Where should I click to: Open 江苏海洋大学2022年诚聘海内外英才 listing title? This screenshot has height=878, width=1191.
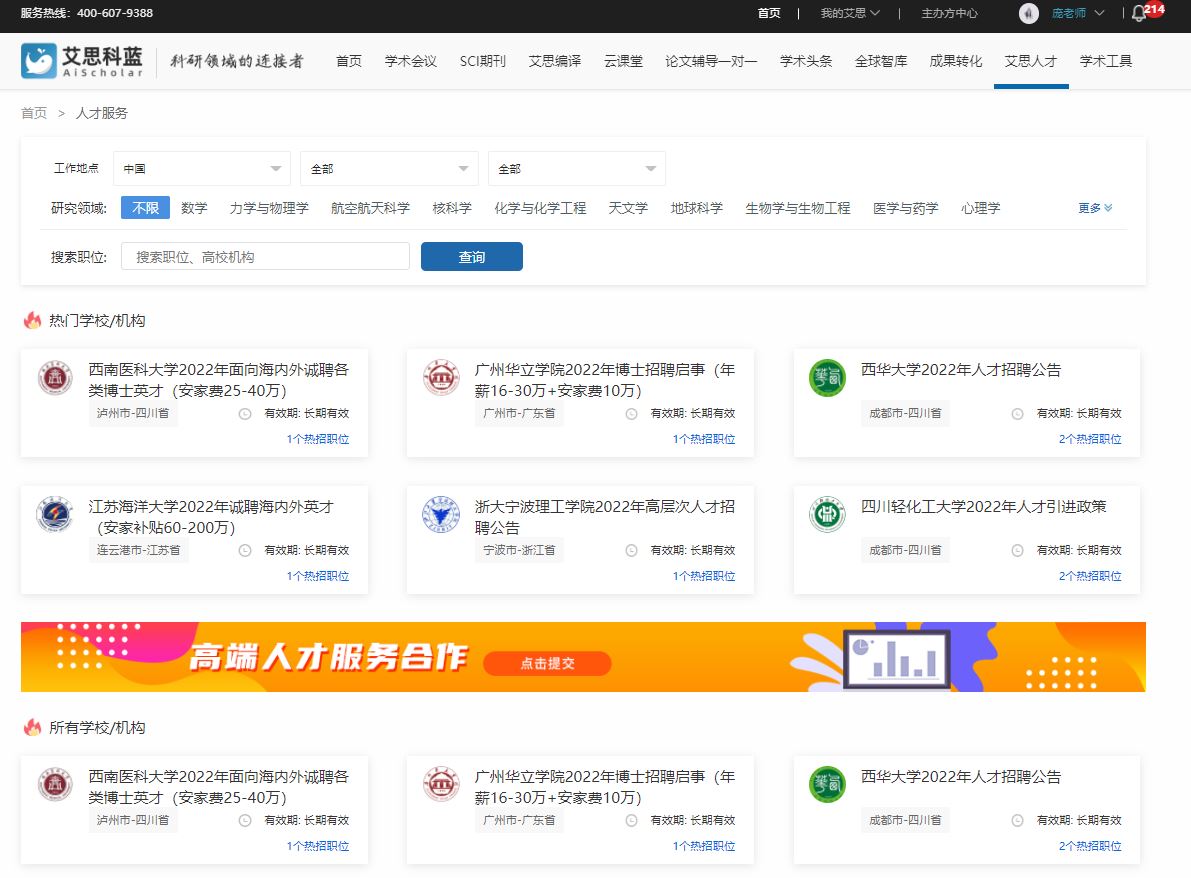(211, 516)
